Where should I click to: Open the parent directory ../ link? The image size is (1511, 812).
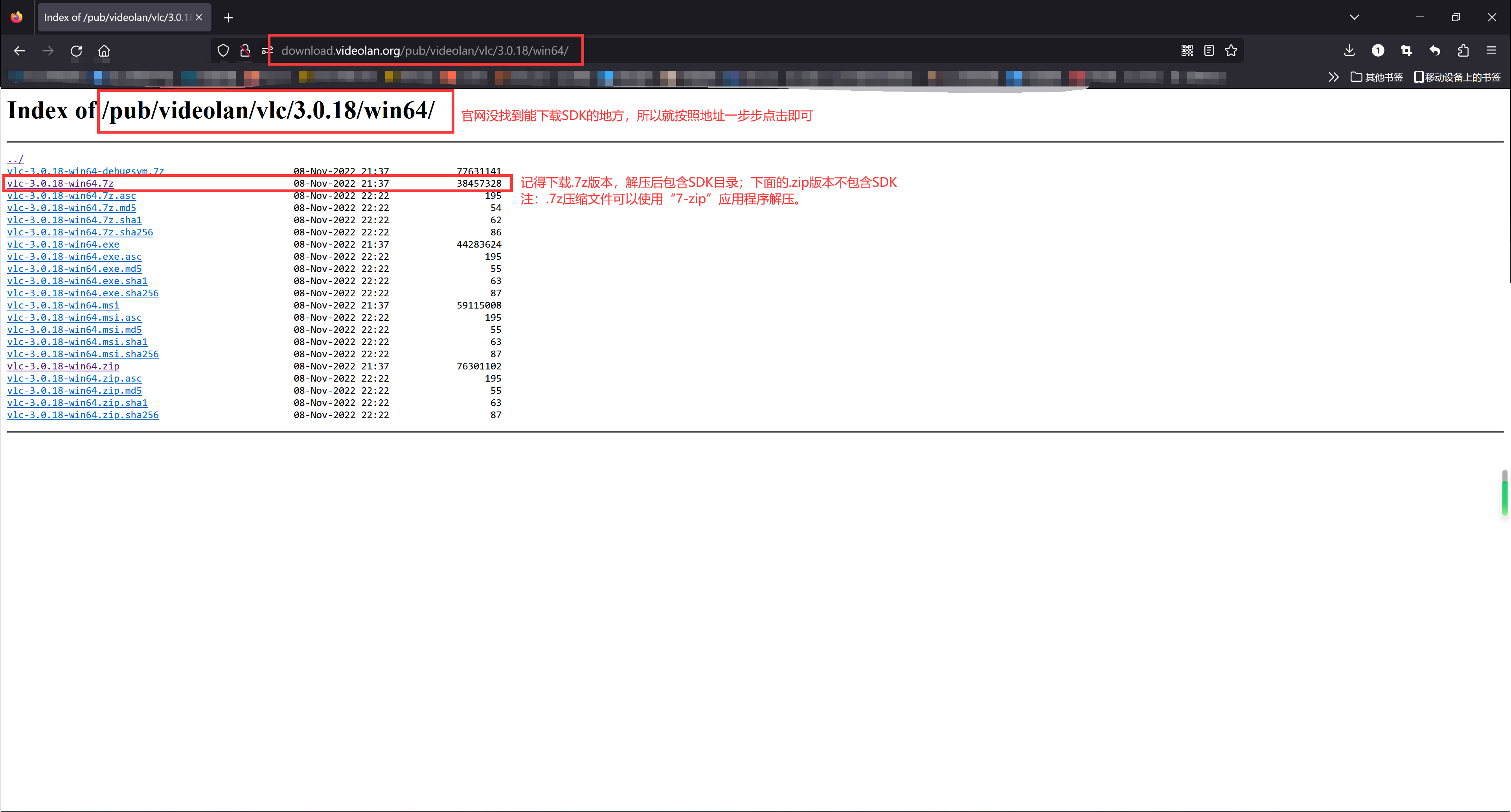[15, 159]
